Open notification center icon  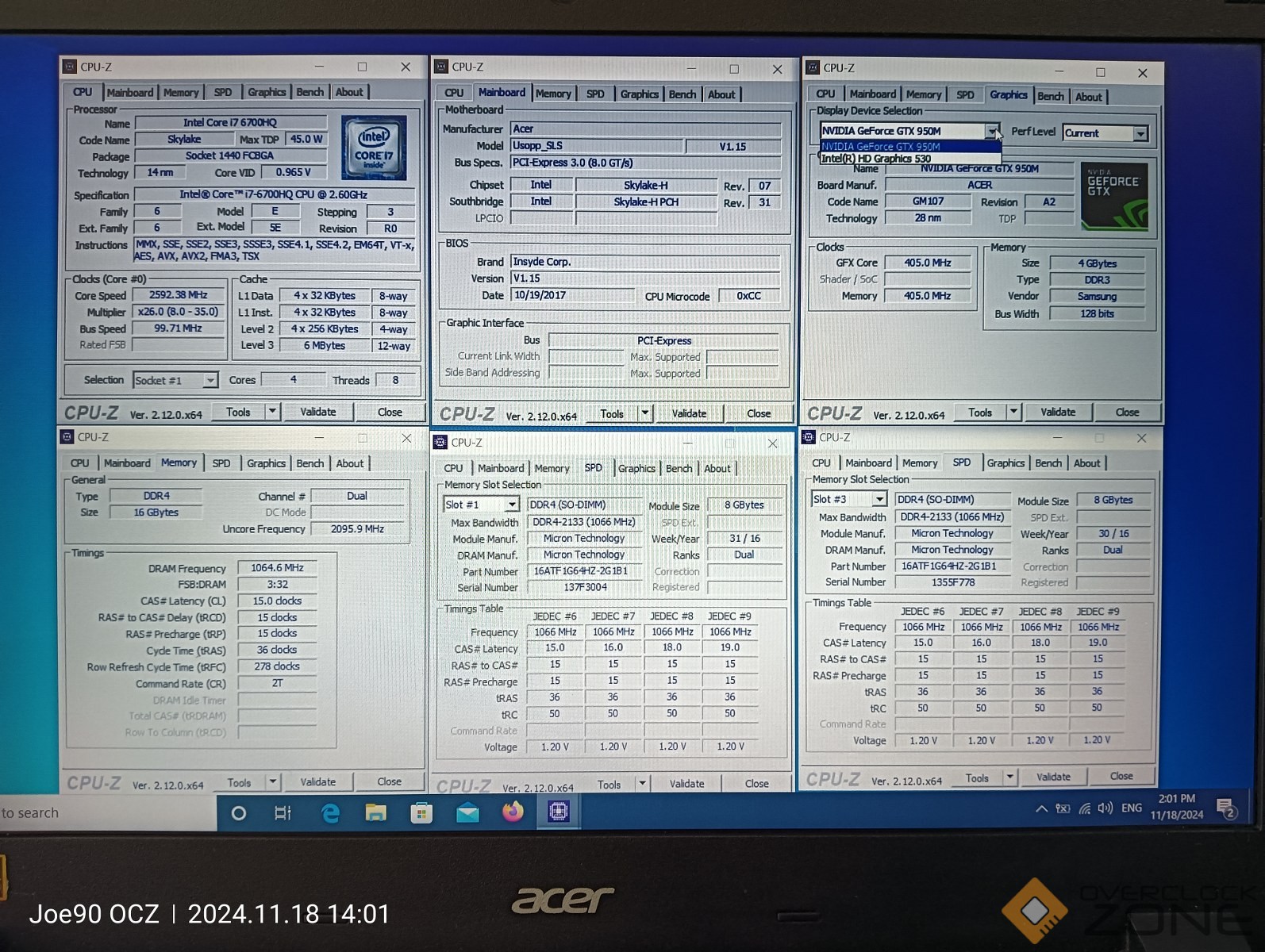tap(1226, 808)
